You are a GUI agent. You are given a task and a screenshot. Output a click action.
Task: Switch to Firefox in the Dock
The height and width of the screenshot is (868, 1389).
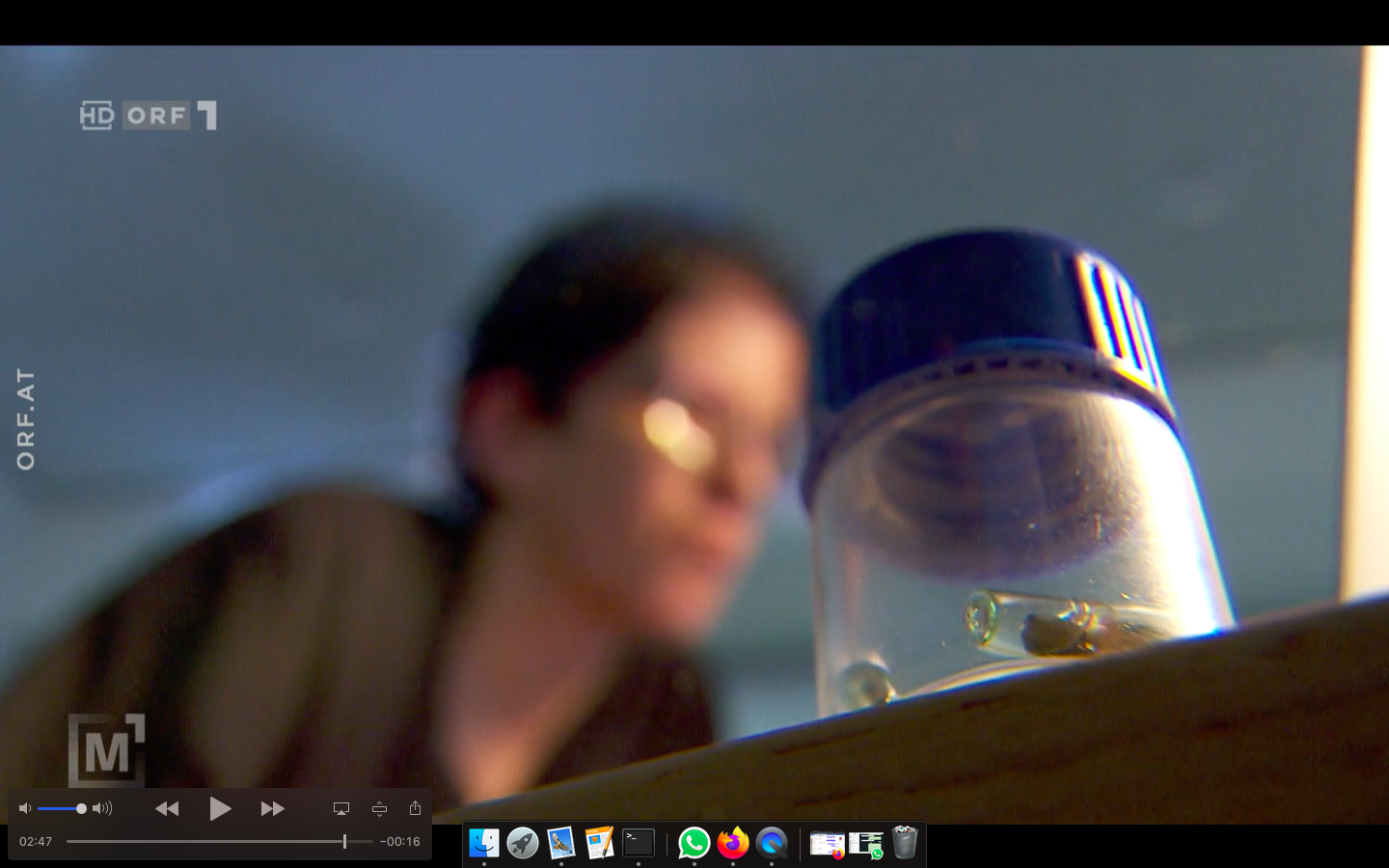733,843
